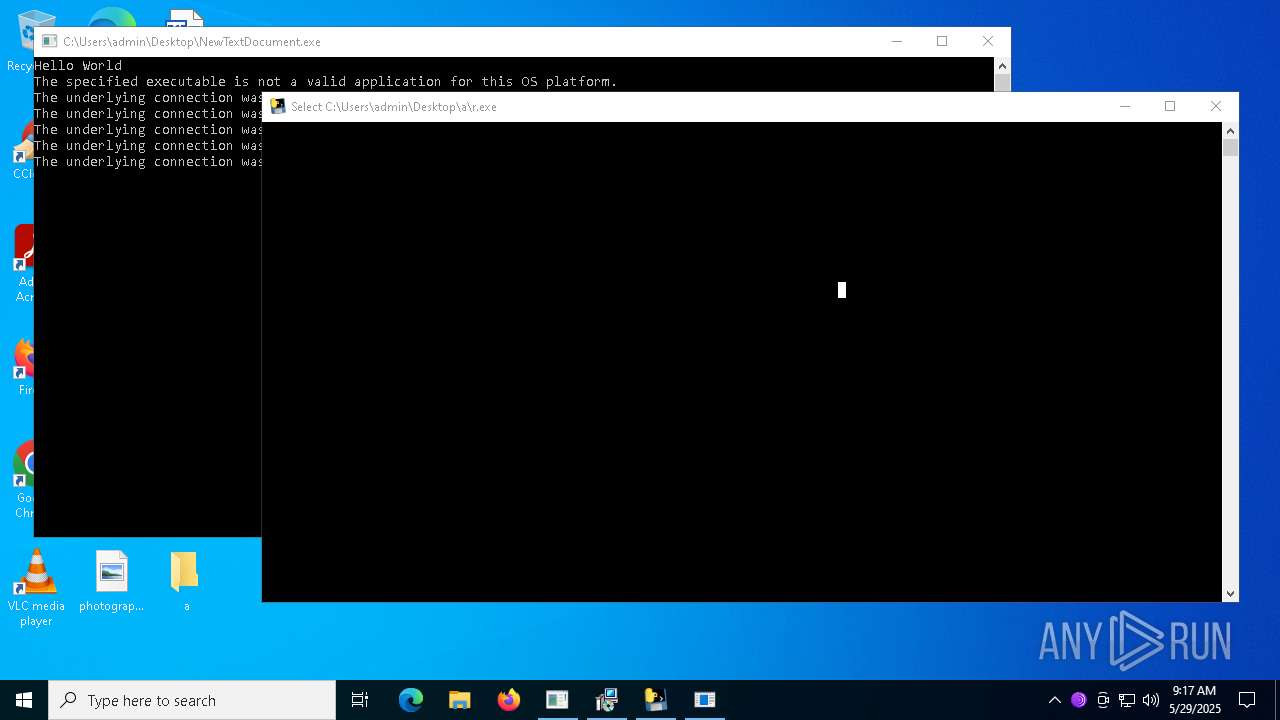Viewport: 1280px width, 720px height.
Task: Click the r.exe vertical scrollbar thumb
Action: pos(1230,148)
